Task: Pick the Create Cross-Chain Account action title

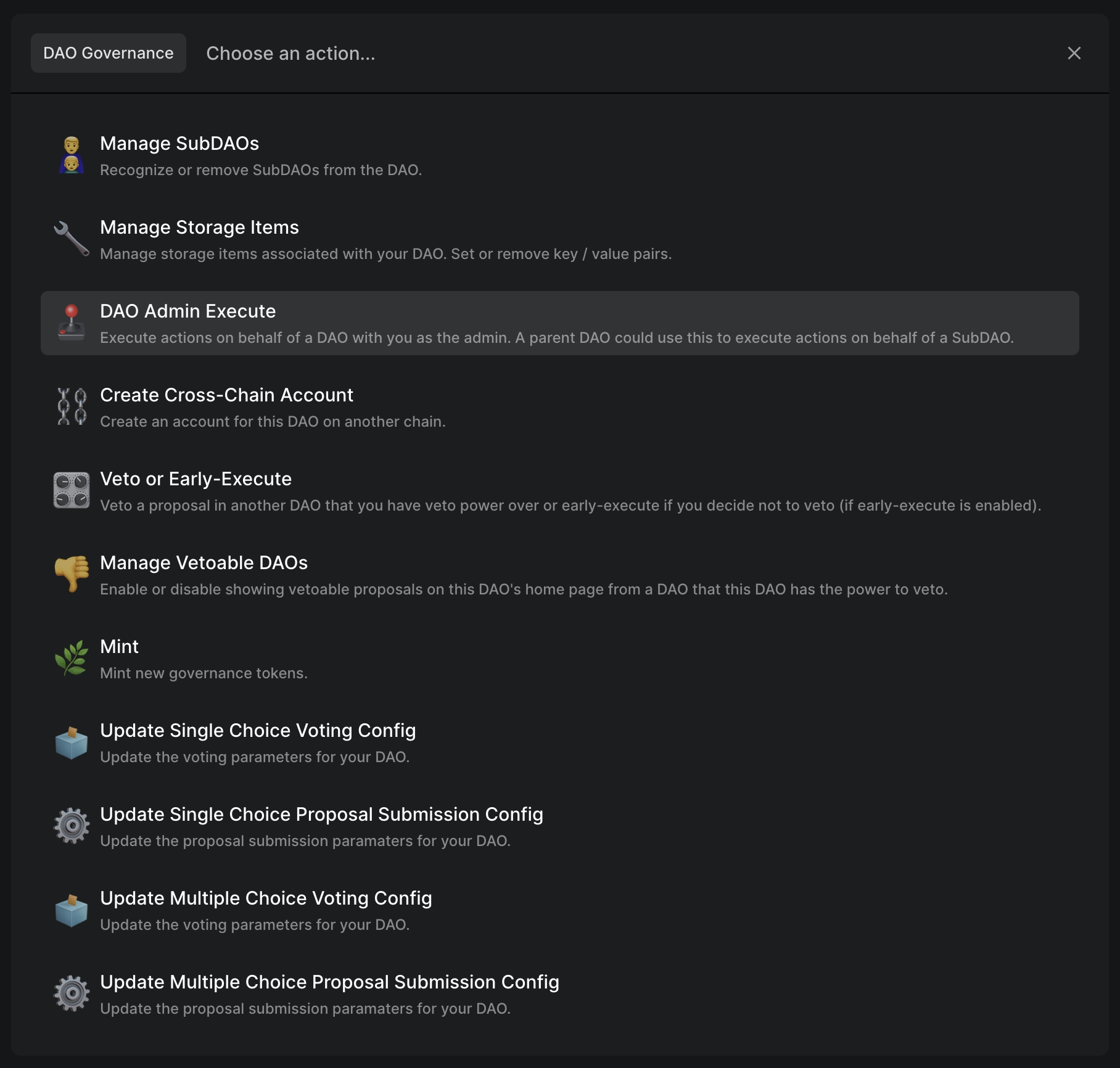Action: pos(226,395)
